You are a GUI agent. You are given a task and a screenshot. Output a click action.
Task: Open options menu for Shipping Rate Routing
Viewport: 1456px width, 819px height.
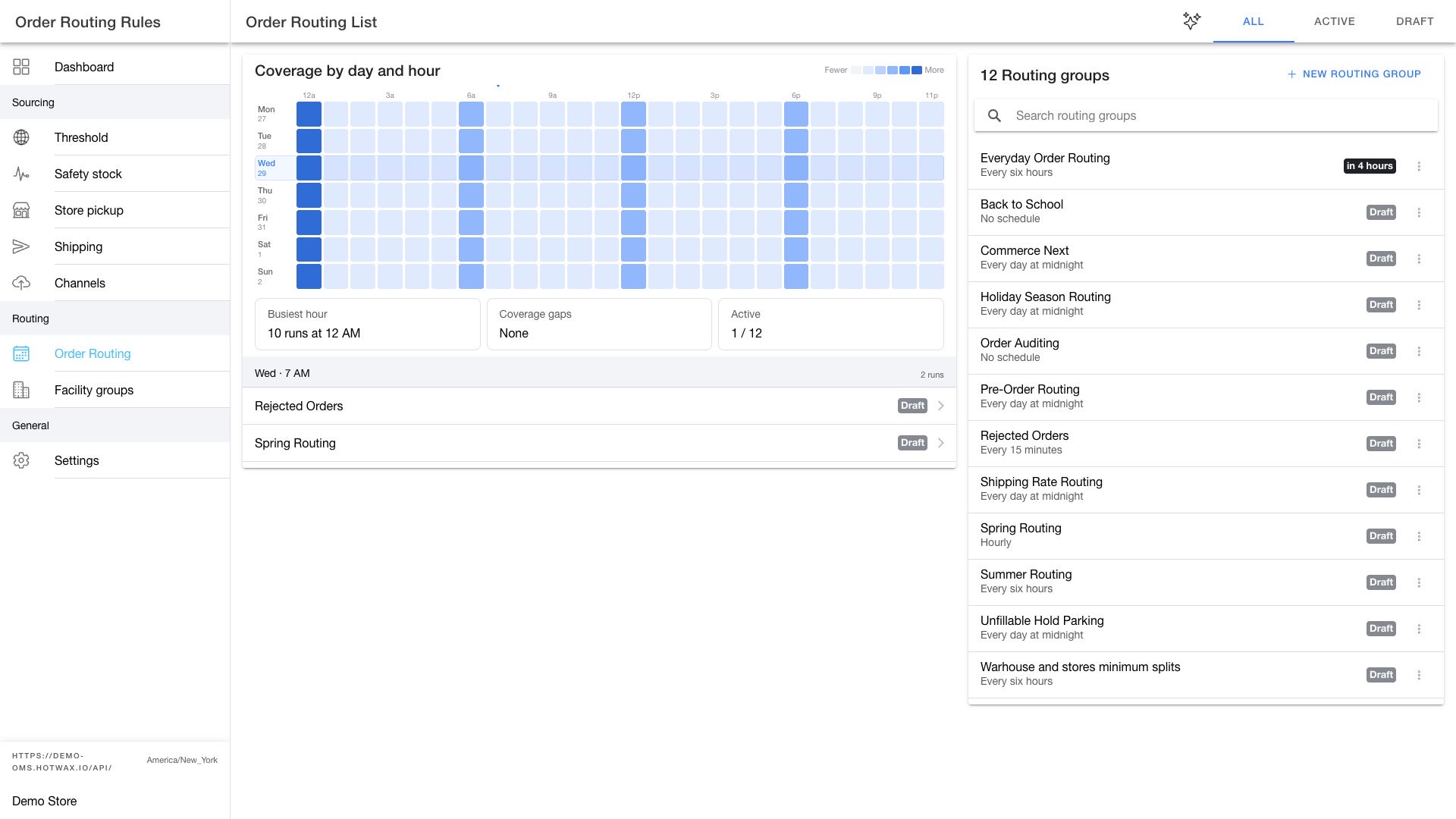pyautogui.click(x=1419, y=490)
